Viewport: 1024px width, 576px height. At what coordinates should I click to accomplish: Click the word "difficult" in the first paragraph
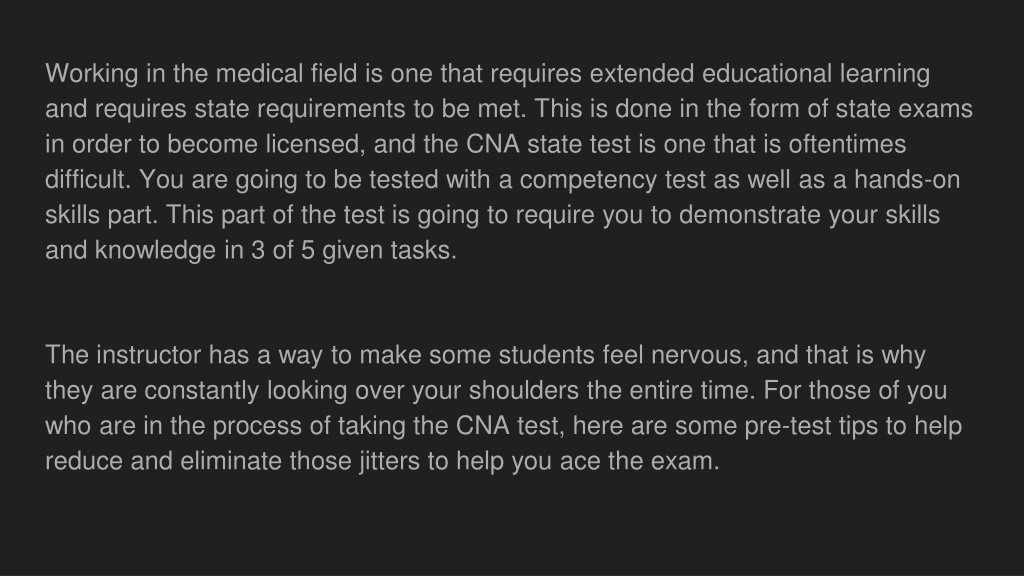pos(88,180)
